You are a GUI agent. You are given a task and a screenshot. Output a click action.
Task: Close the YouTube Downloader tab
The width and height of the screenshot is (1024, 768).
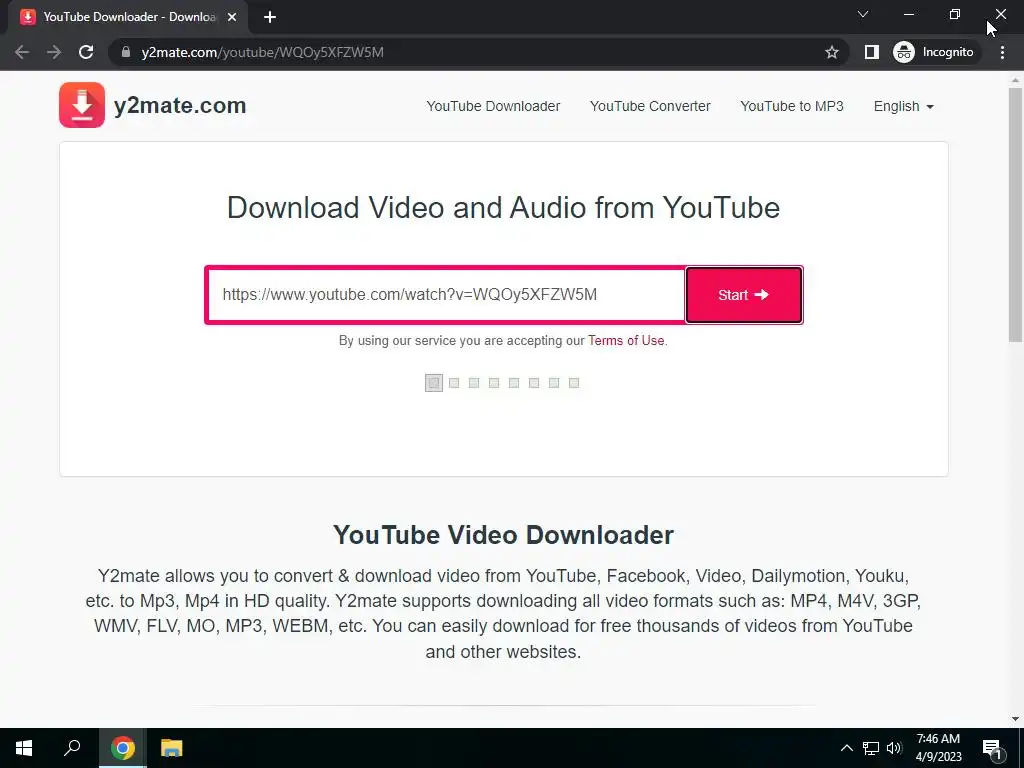click(x=232, y=17)
